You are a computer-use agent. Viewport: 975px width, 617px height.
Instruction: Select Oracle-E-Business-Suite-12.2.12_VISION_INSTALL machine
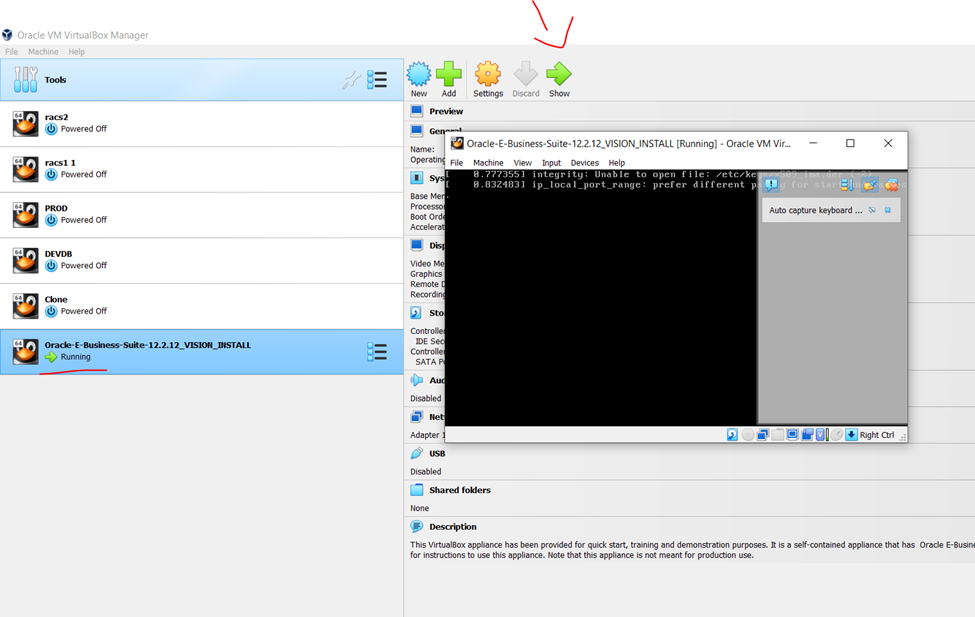pyautogui.click(x=201, y=352)
